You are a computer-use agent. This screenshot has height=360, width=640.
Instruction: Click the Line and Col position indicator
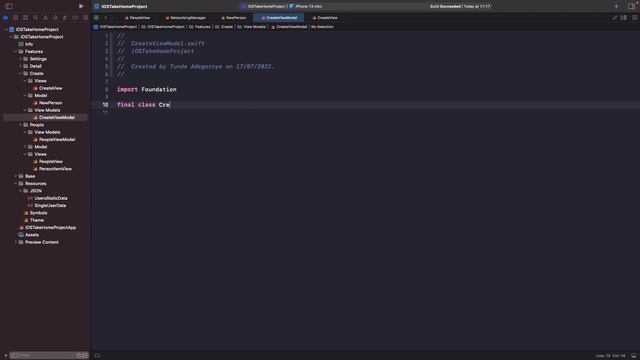611,356
